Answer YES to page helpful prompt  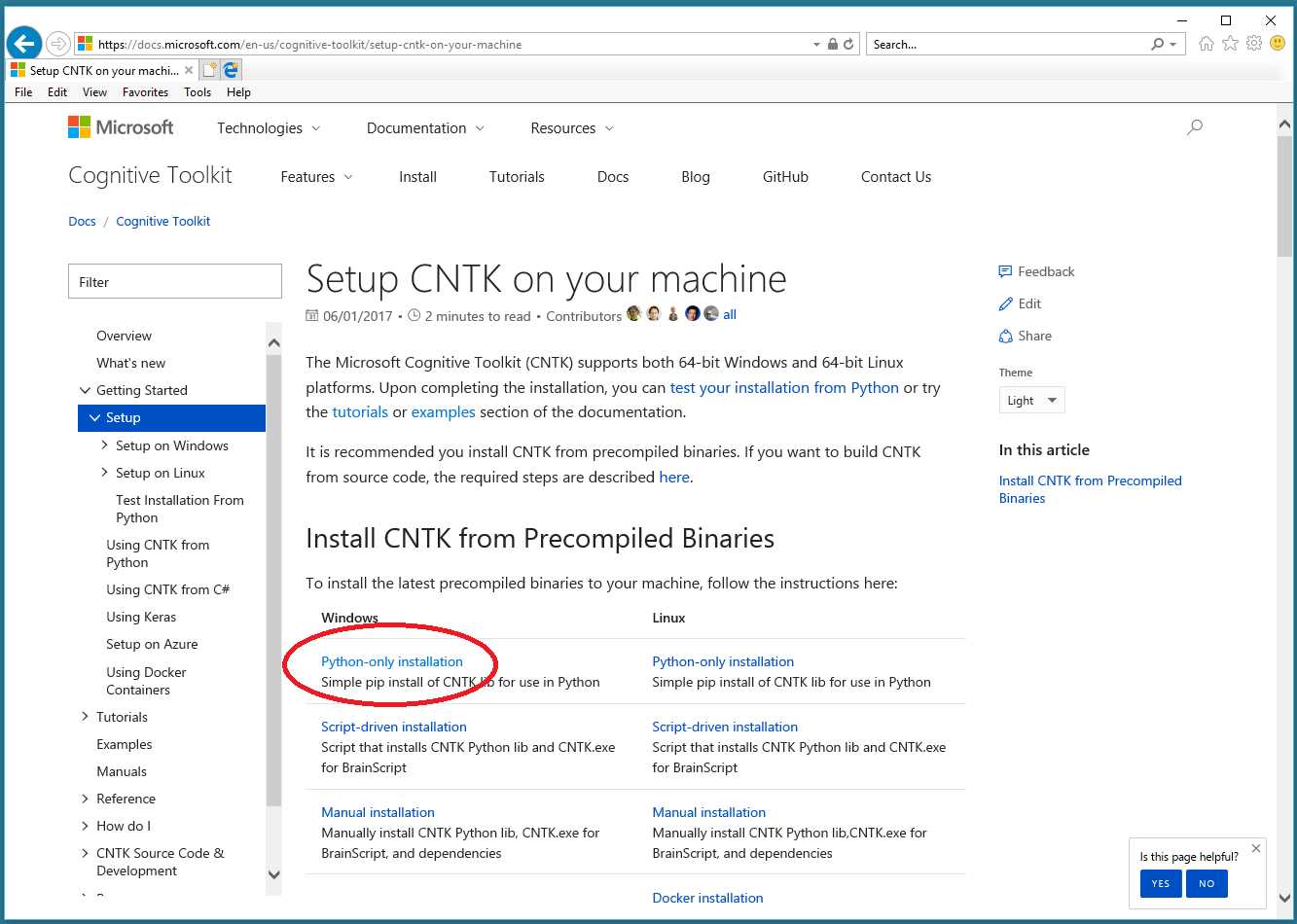click(1161, 883)
